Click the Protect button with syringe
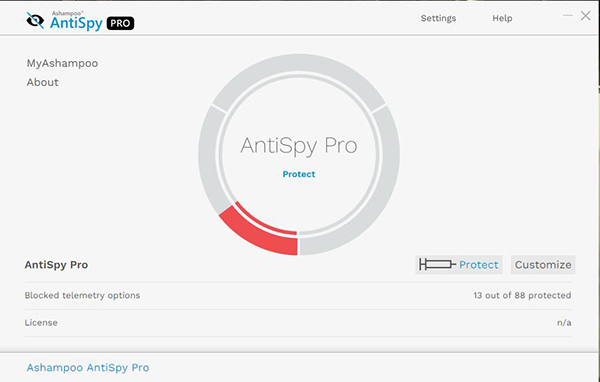Image resolution: width=600 pixels, height=382 pixels. (x=459, y=264)
